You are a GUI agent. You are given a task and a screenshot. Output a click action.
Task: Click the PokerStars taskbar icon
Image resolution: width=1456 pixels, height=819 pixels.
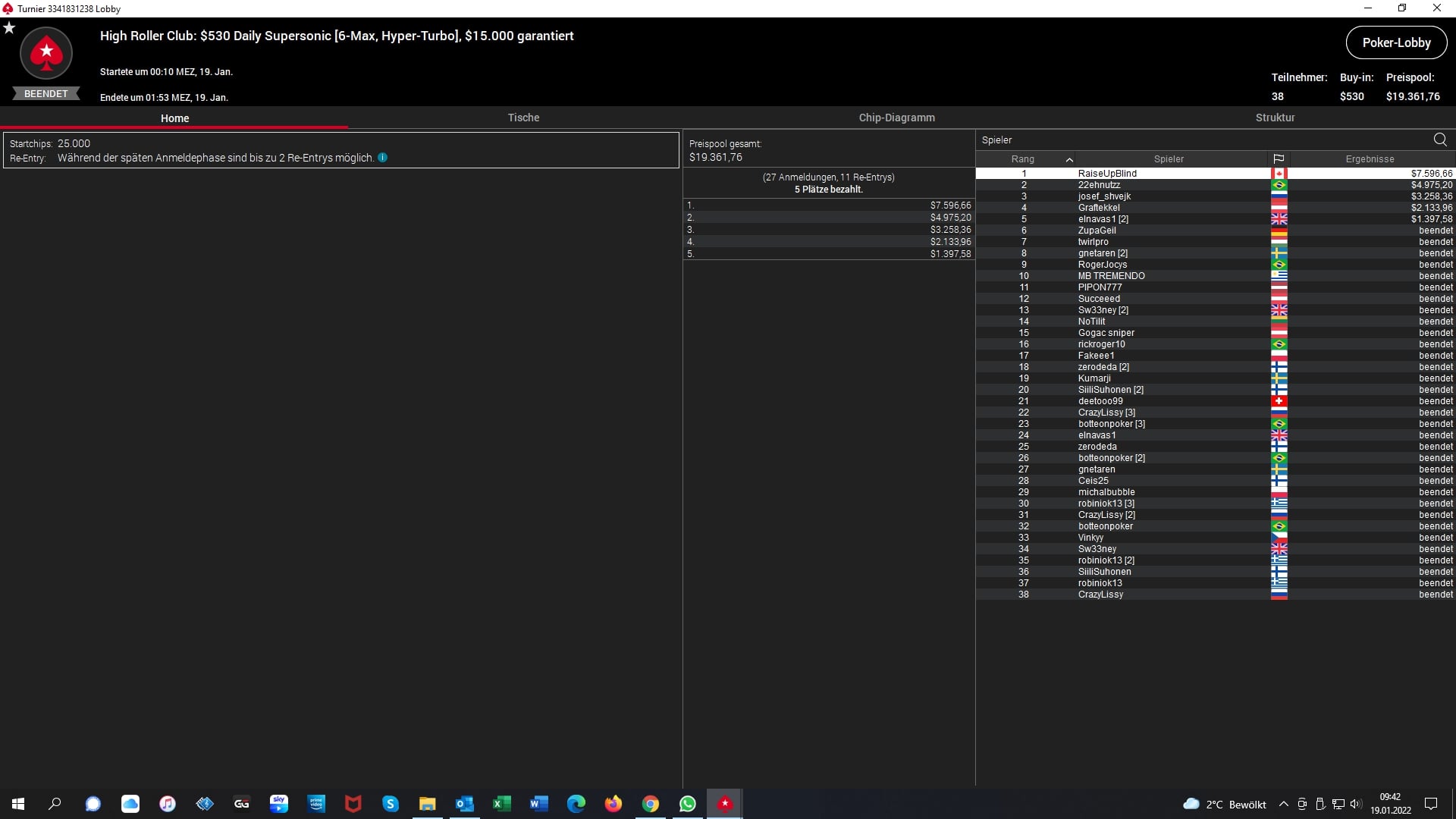point(725,804)
